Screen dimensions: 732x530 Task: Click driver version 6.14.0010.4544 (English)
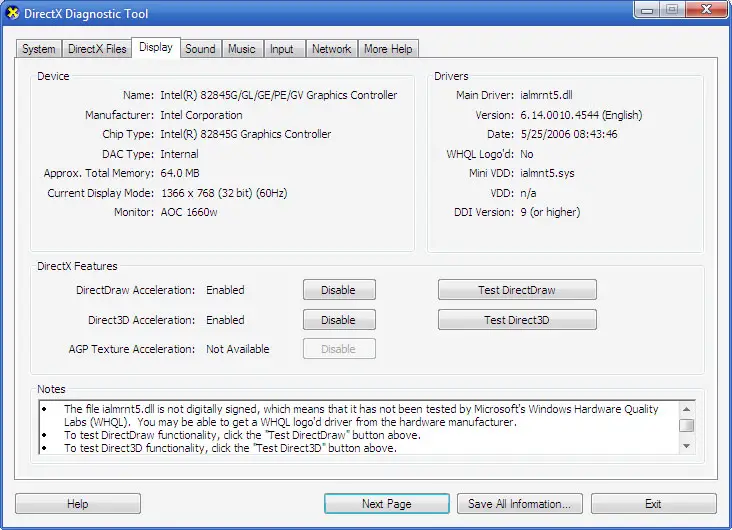pos(581,115)
